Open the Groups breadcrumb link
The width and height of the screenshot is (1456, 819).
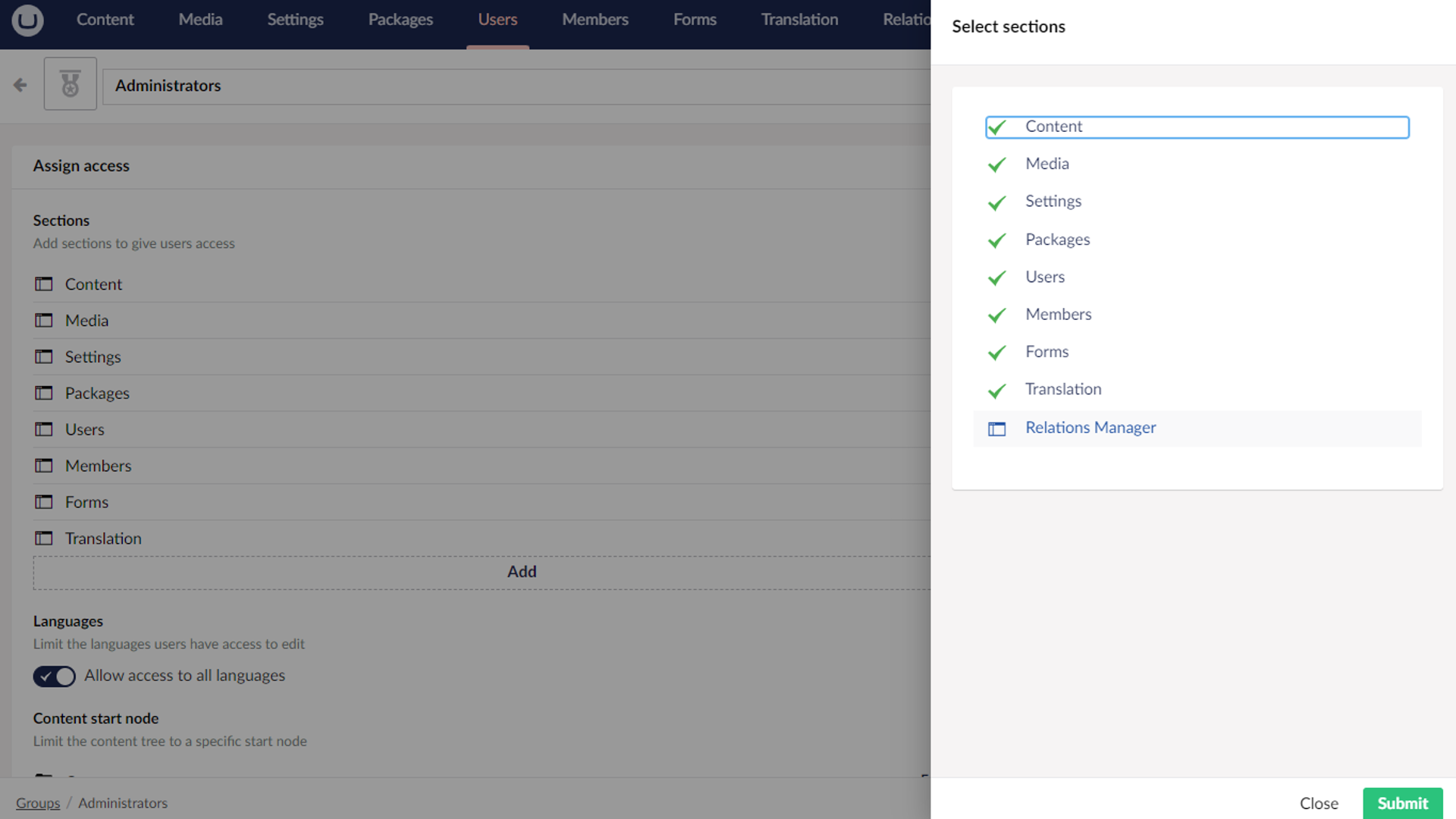(38, 803)
